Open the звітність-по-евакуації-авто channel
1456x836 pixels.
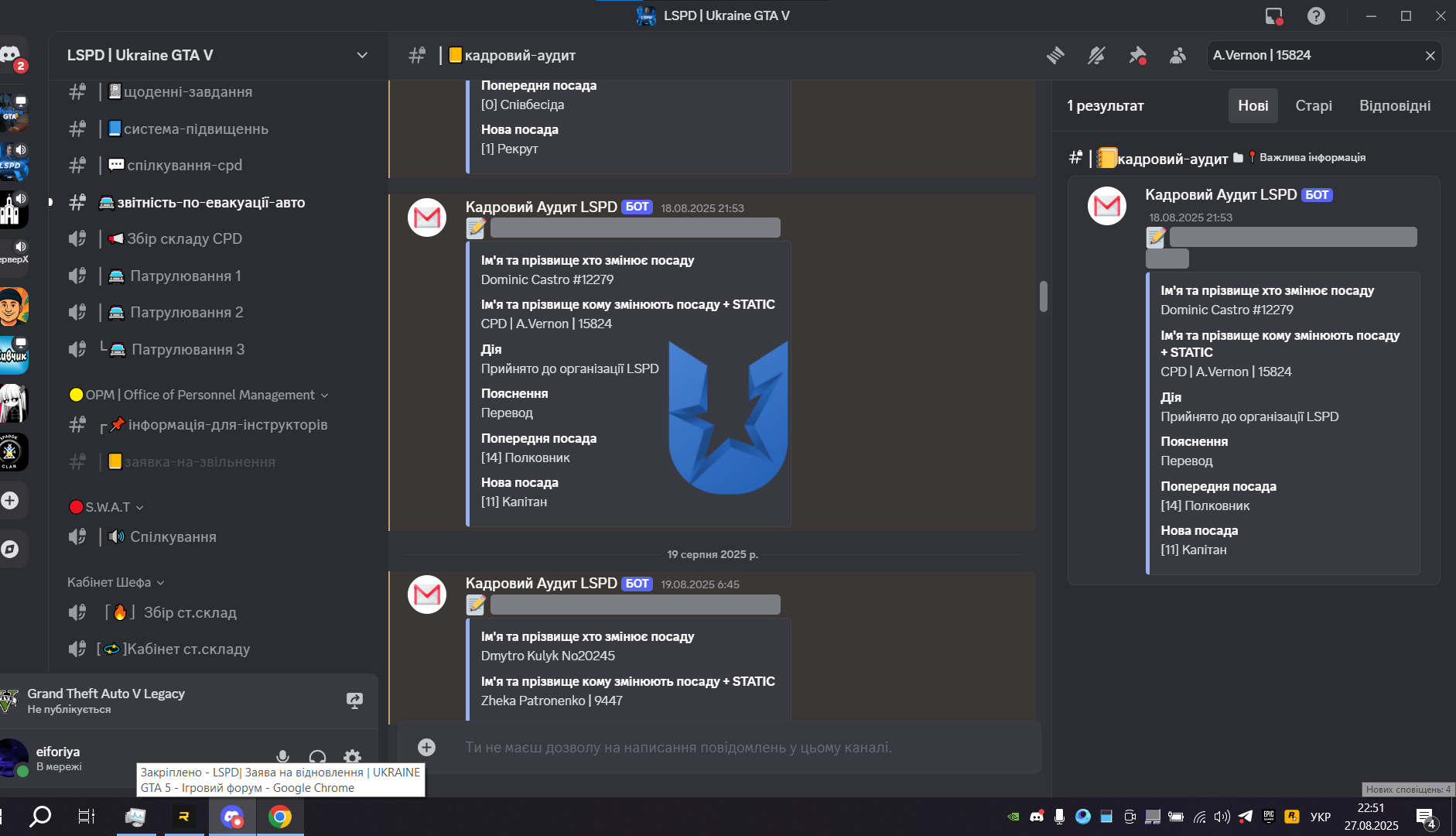coord(217,202)
